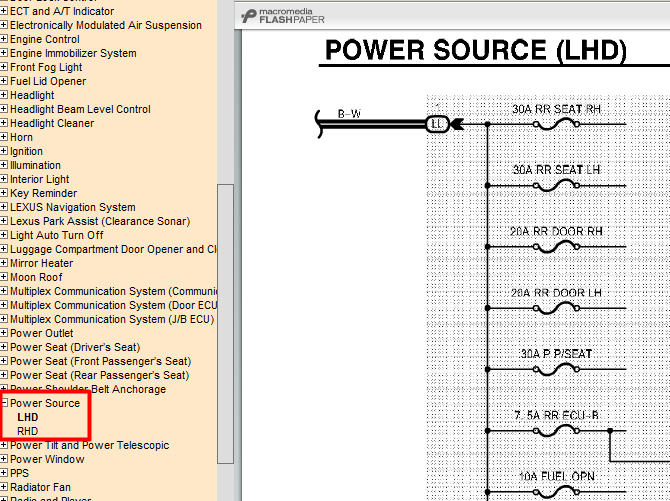The width and height of the screenshot is (670, 501).
Task: Click the plus icon beside Horn
Action: click(4, 137)
